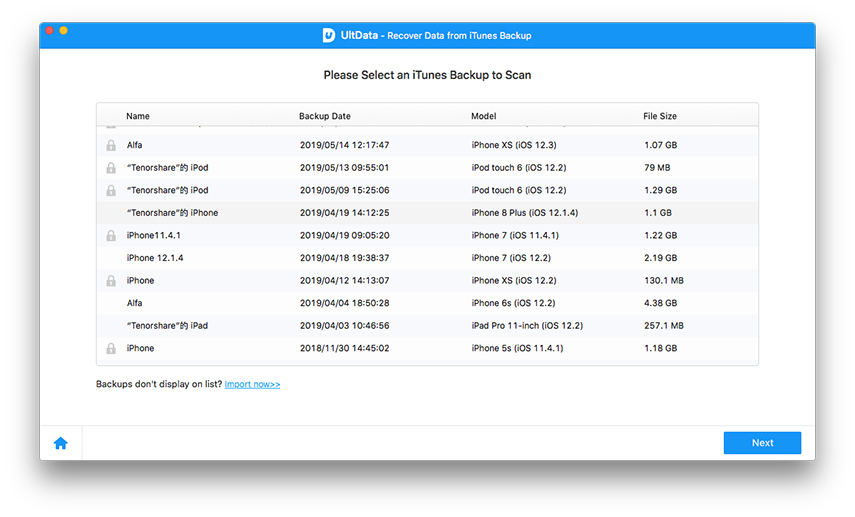Click file size '1.07 GB'

[660, 145]
